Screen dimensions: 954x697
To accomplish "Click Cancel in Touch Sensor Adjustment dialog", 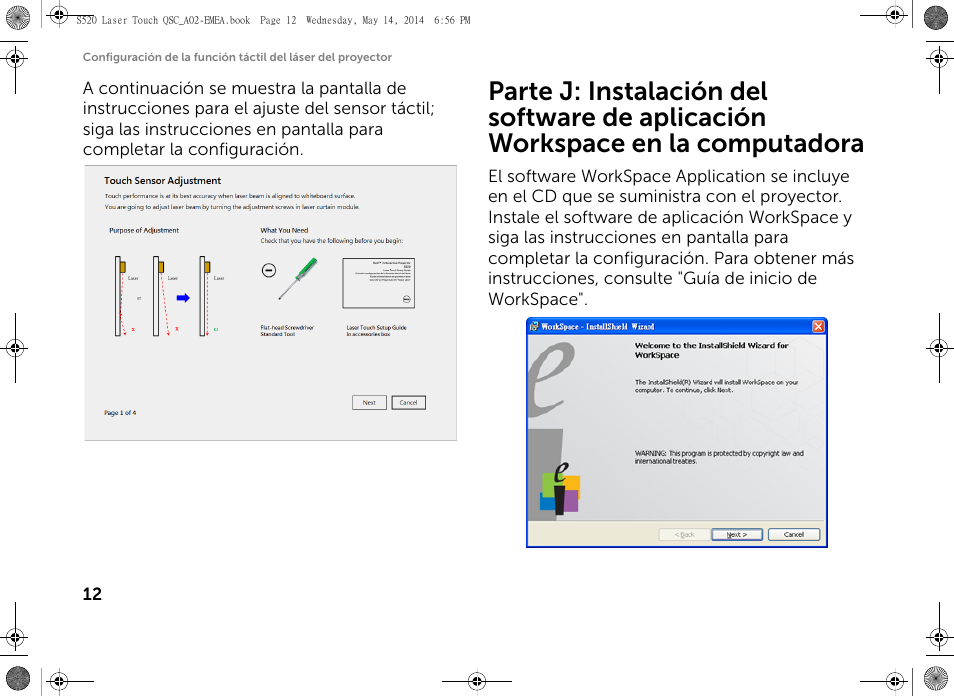I will point(408,403).
